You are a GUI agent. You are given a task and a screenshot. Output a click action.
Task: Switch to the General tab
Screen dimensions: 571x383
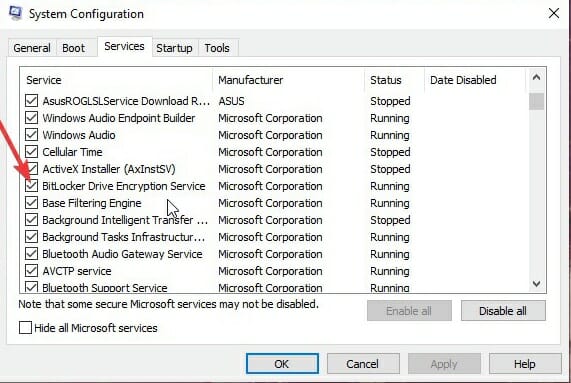click(x=32, y=48)
